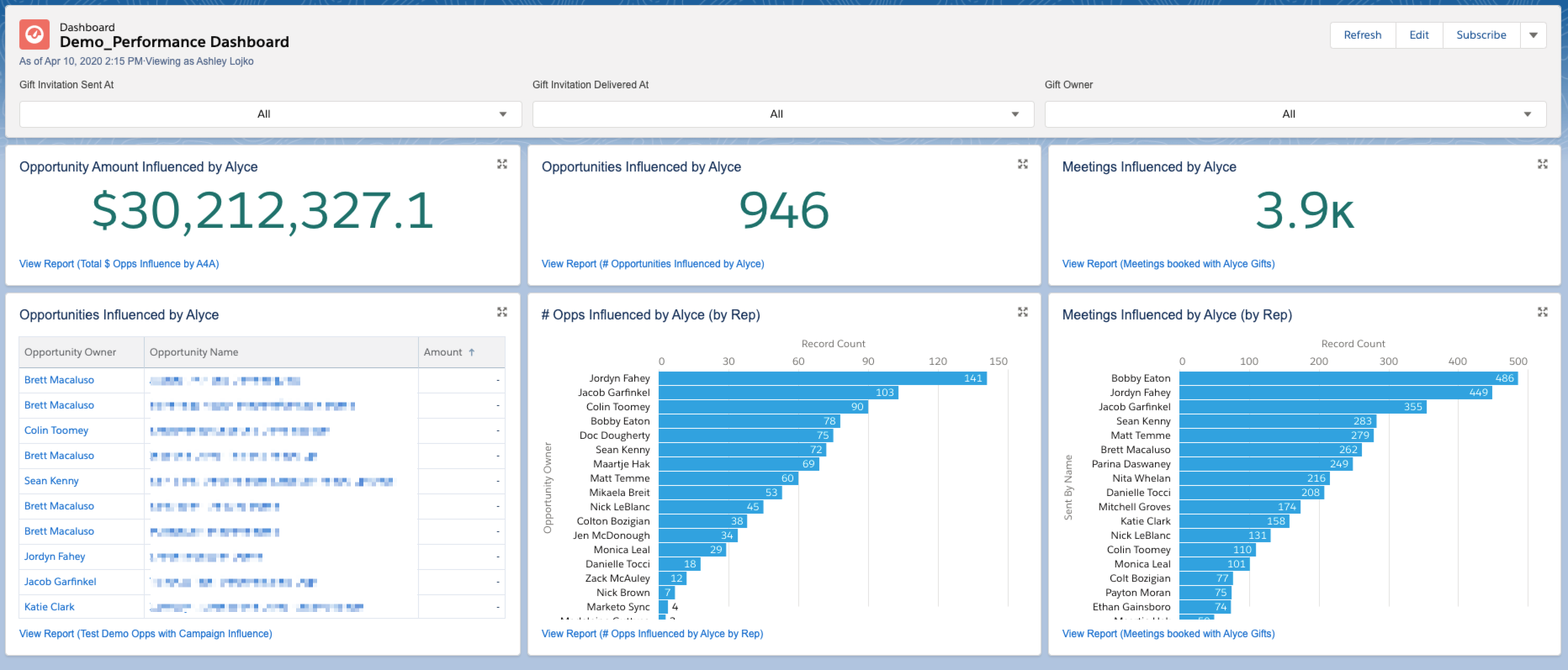
Task: Click the Demo_Performance Dashboard title
Action: pyautogui.click(x=174, y=42)
